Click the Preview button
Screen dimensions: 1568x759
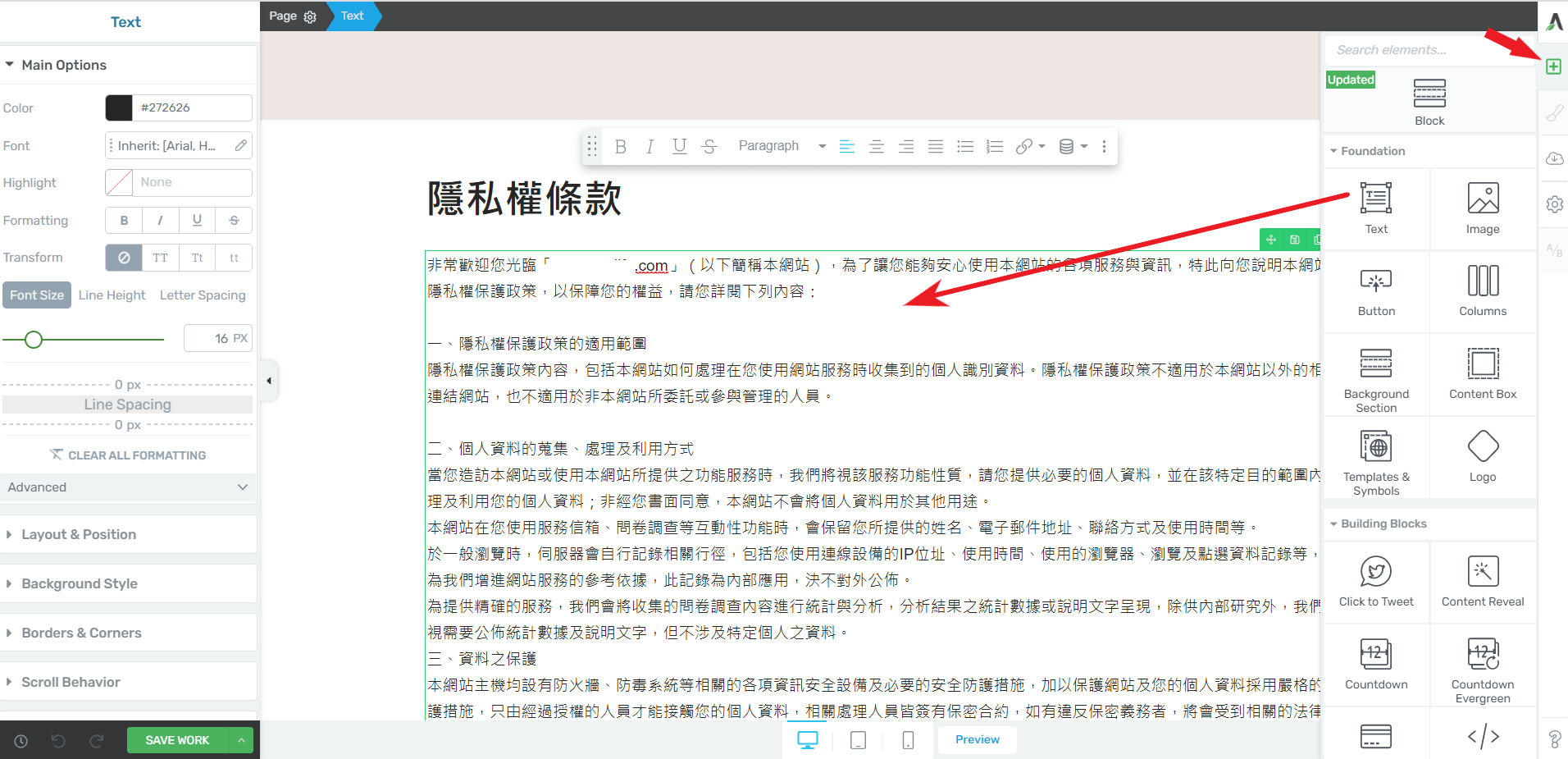(978, 739)
